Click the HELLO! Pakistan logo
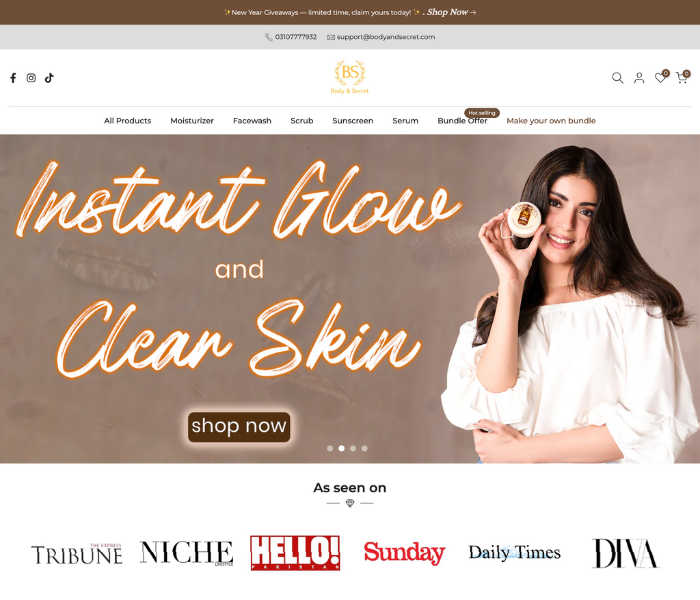Viewport: 700px width, 600px height. pos(295,553)
